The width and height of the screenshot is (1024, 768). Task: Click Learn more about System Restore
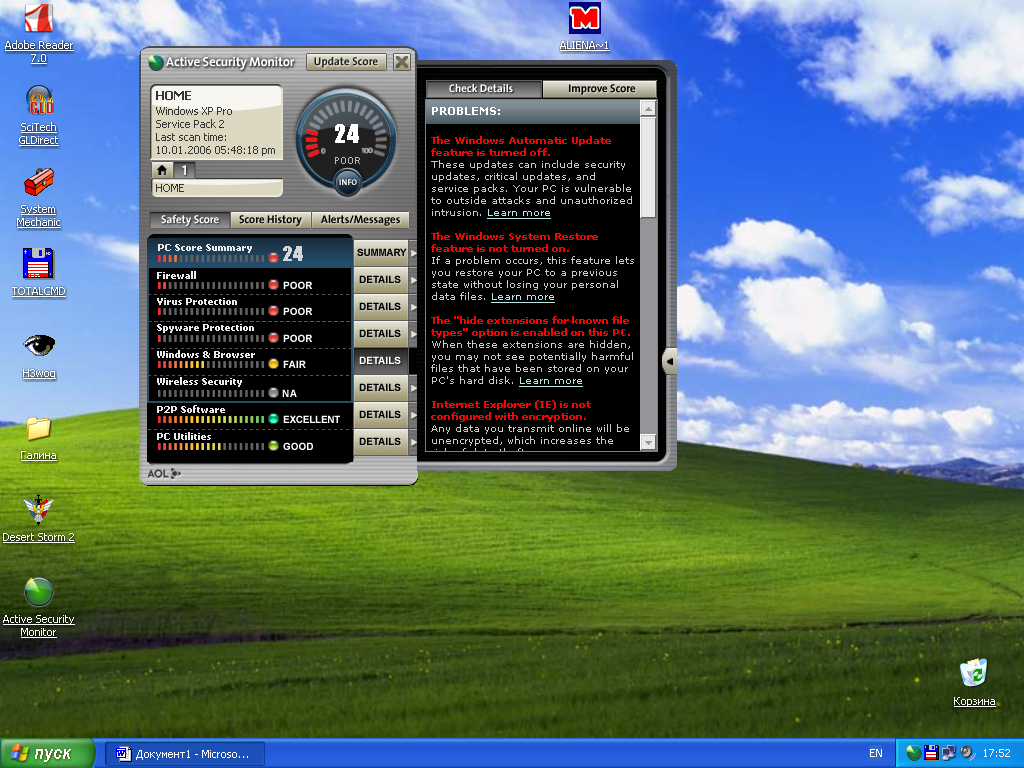tap(522, 297)
